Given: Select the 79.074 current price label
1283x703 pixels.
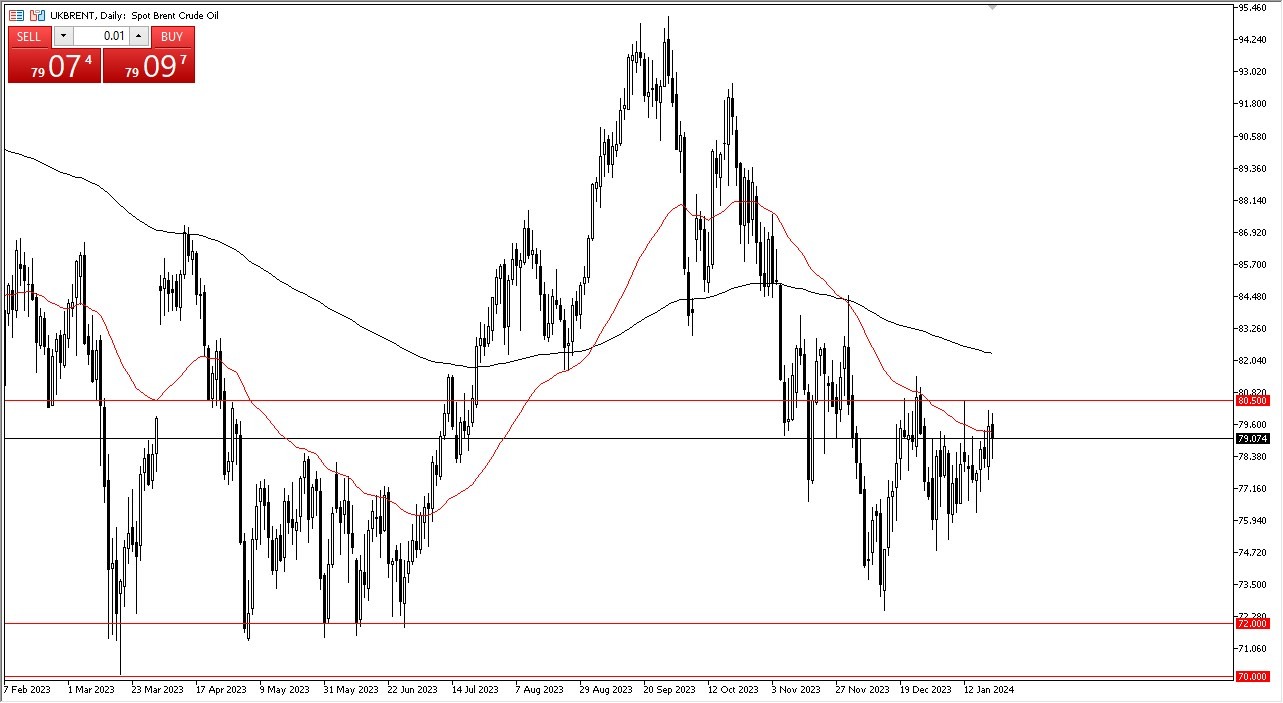Looking at the screenshot, I should coord(1252,438).
